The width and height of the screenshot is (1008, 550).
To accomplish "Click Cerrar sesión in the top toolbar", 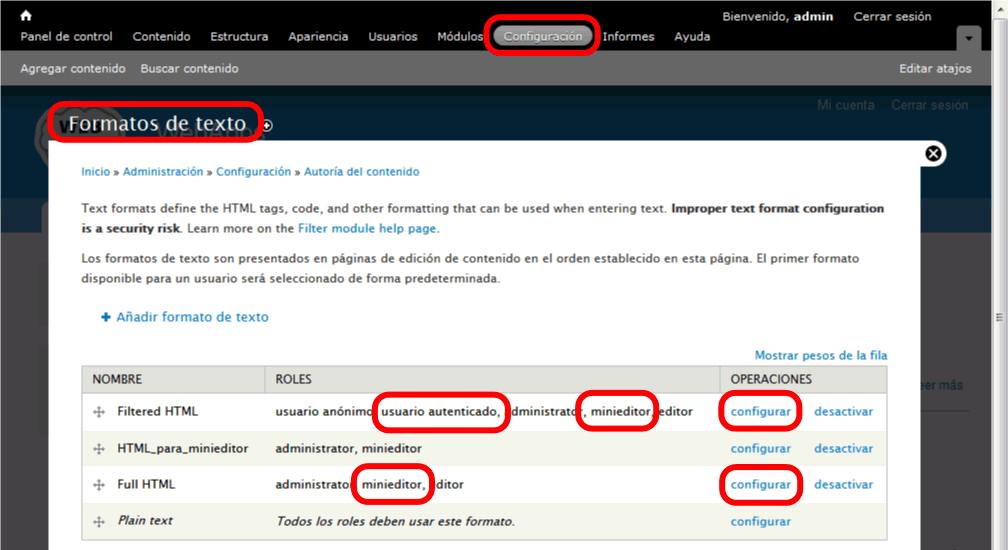I will tap(892, 17).
